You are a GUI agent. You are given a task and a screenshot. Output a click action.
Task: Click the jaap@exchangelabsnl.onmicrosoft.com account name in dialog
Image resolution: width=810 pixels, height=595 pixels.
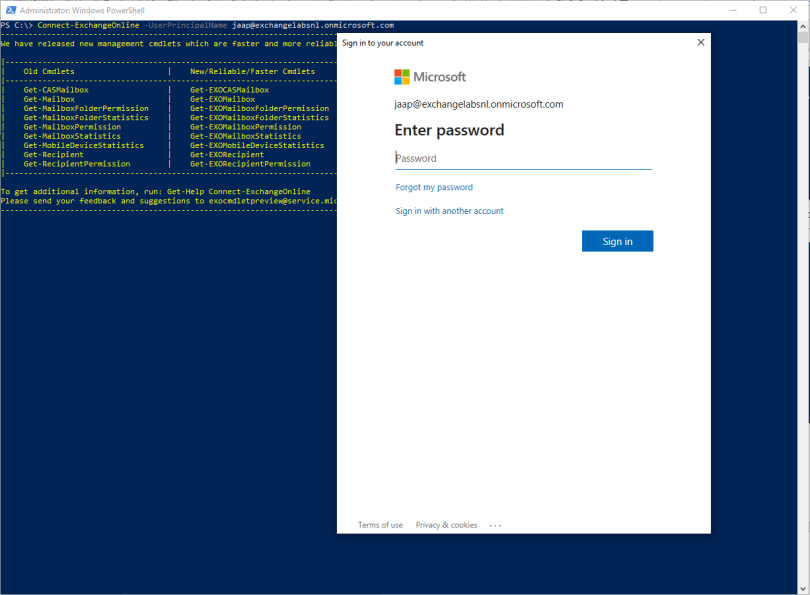478,104
